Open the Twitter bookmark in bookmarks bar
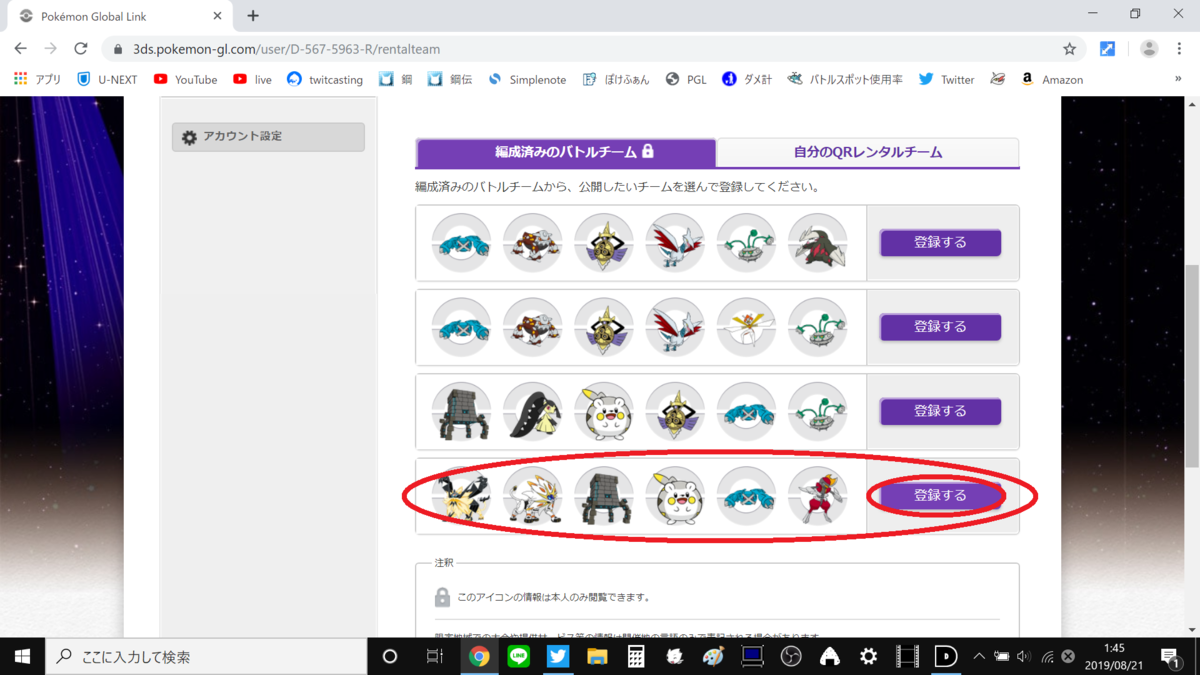The height and width of the screenshot is (675, 1200). 946,79
